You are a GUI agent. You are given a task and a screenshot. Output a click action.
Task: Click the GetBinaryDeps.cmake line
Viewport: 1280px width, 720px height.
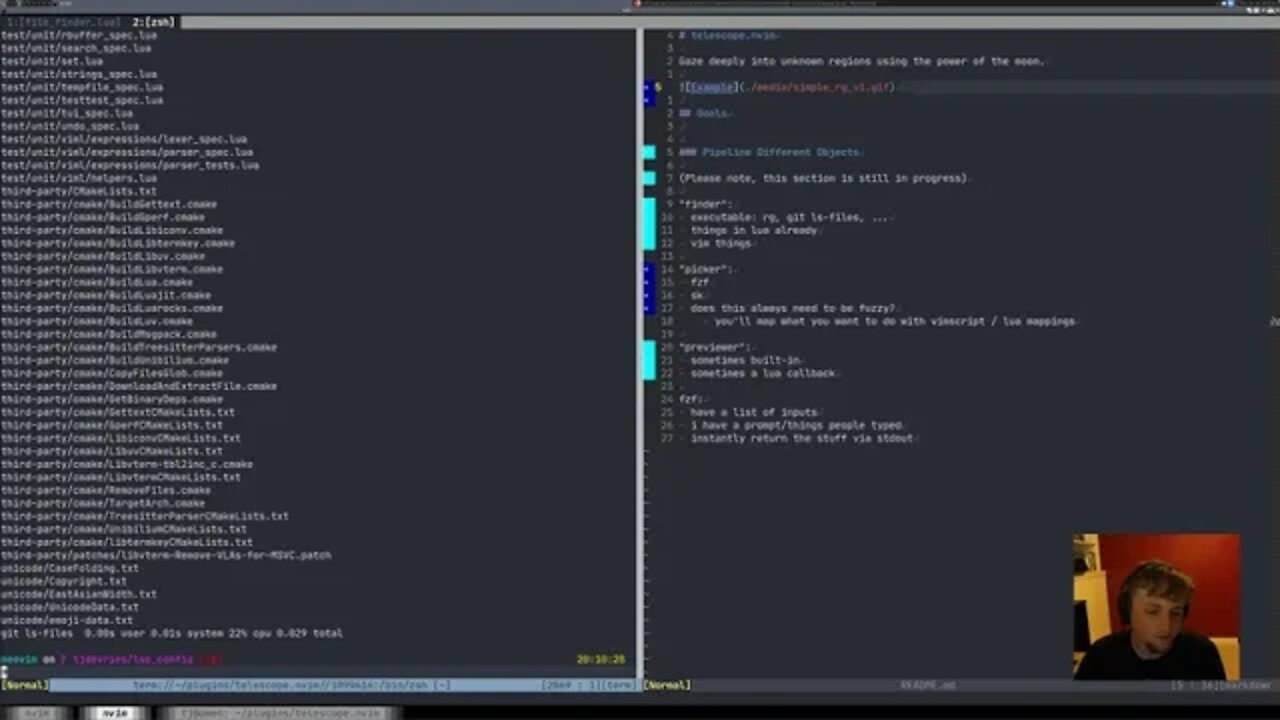point(112,399)
